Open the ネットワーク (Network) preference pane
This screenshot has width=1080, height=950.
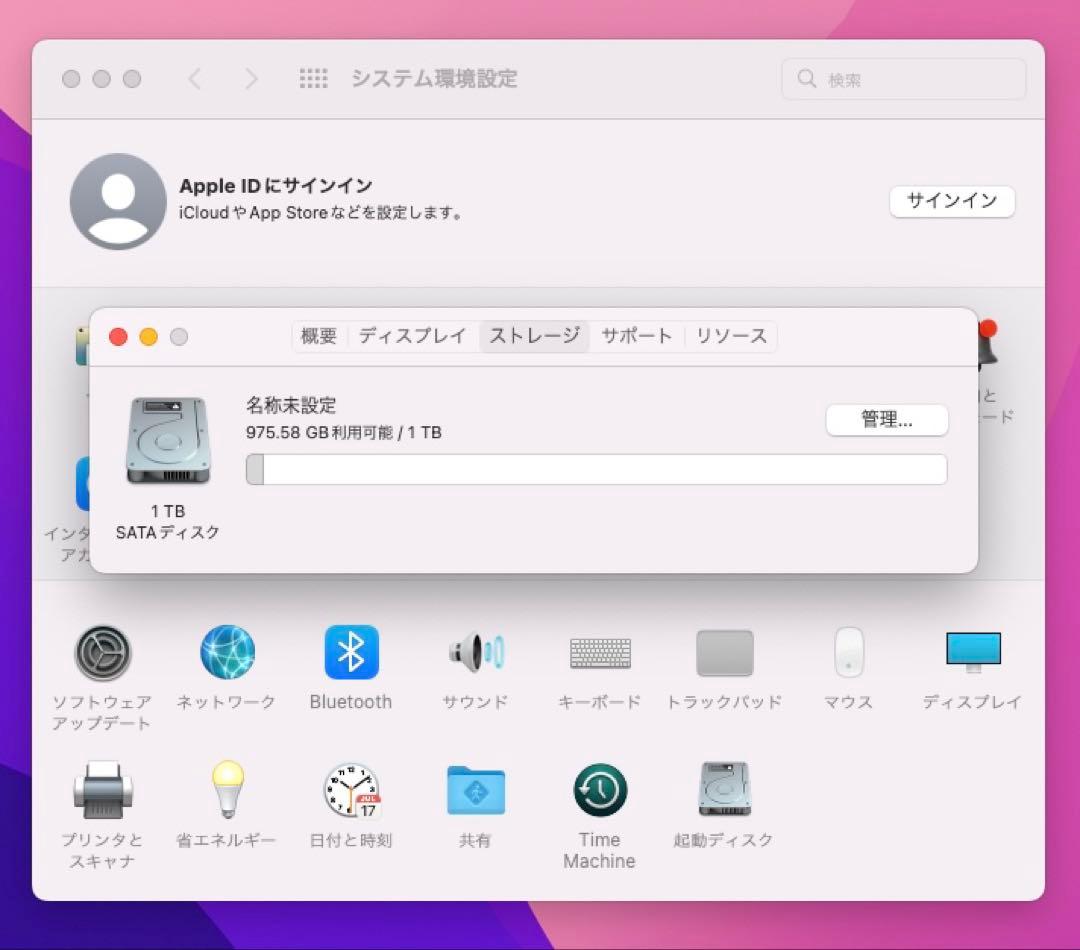(227, 652)
